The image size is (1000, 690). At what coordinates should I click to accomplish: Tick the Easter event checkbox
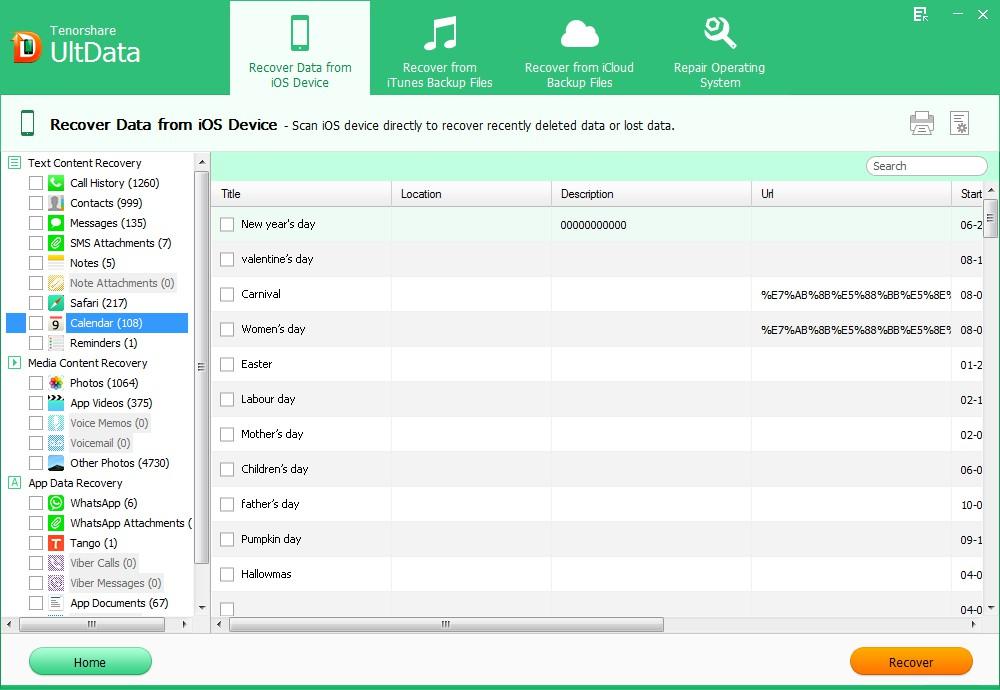[x=227, y=365]
